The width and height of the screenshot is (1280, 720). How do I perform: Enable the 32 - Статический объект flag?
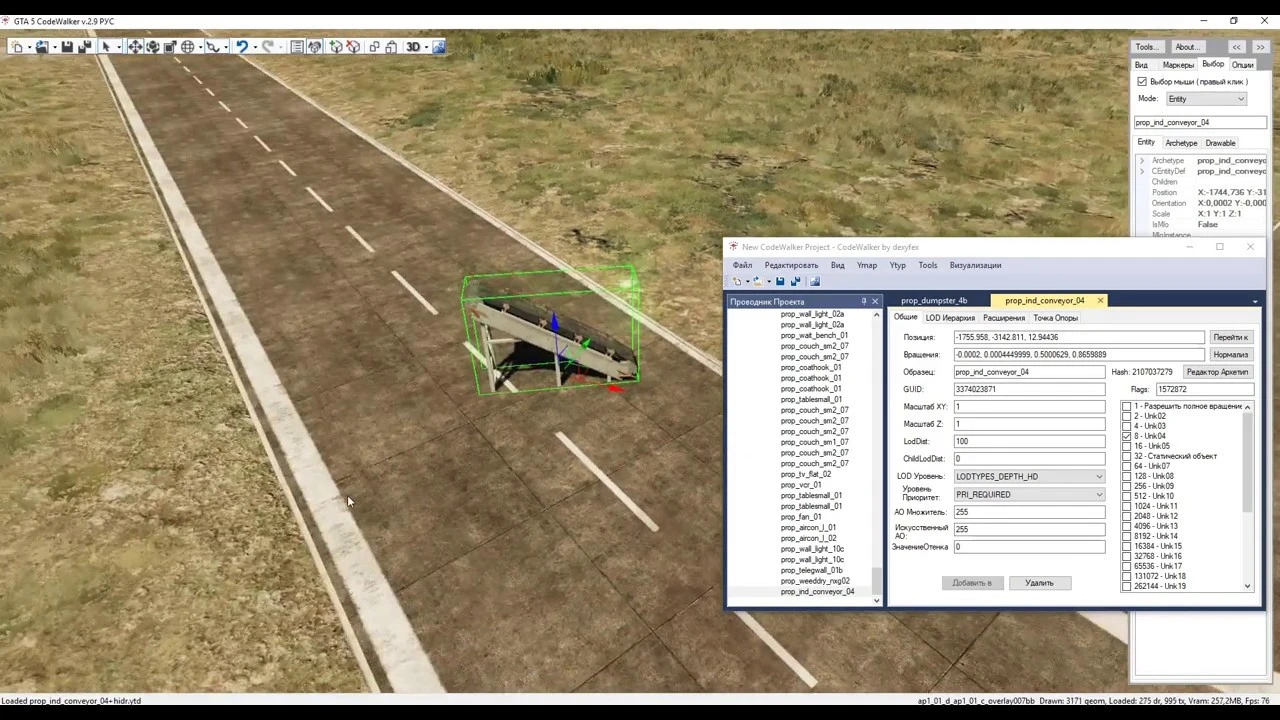pos(1127,456)
